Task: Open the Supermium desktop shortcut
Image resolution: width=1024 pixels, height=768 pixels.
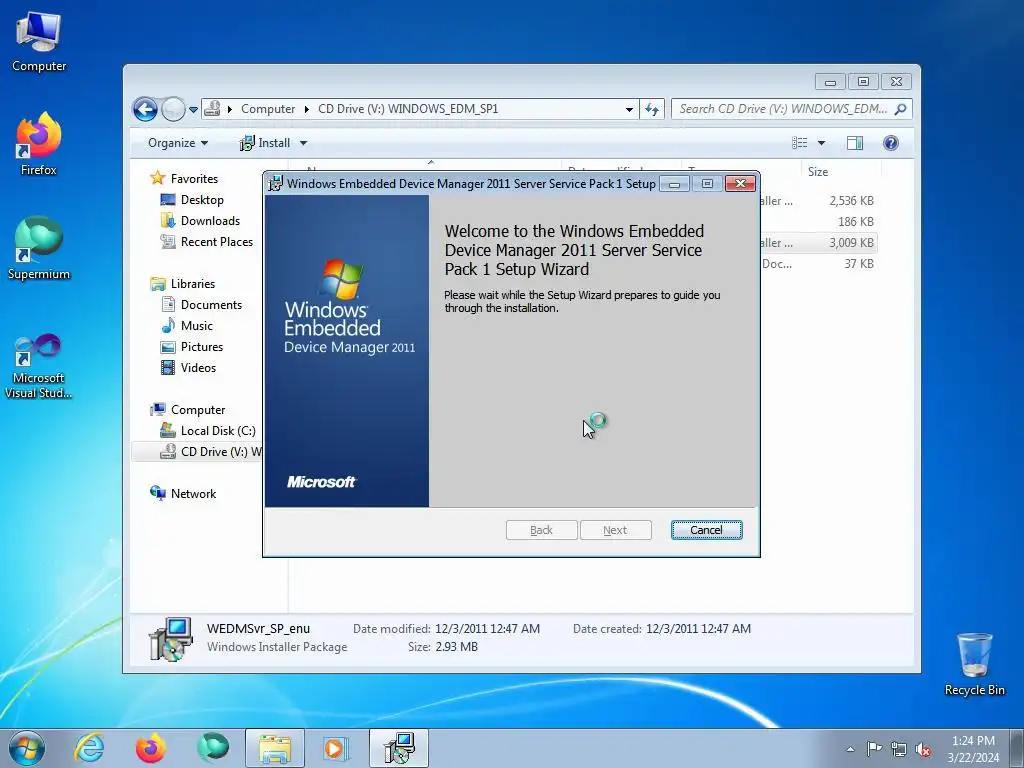Action: coord(39,249)
